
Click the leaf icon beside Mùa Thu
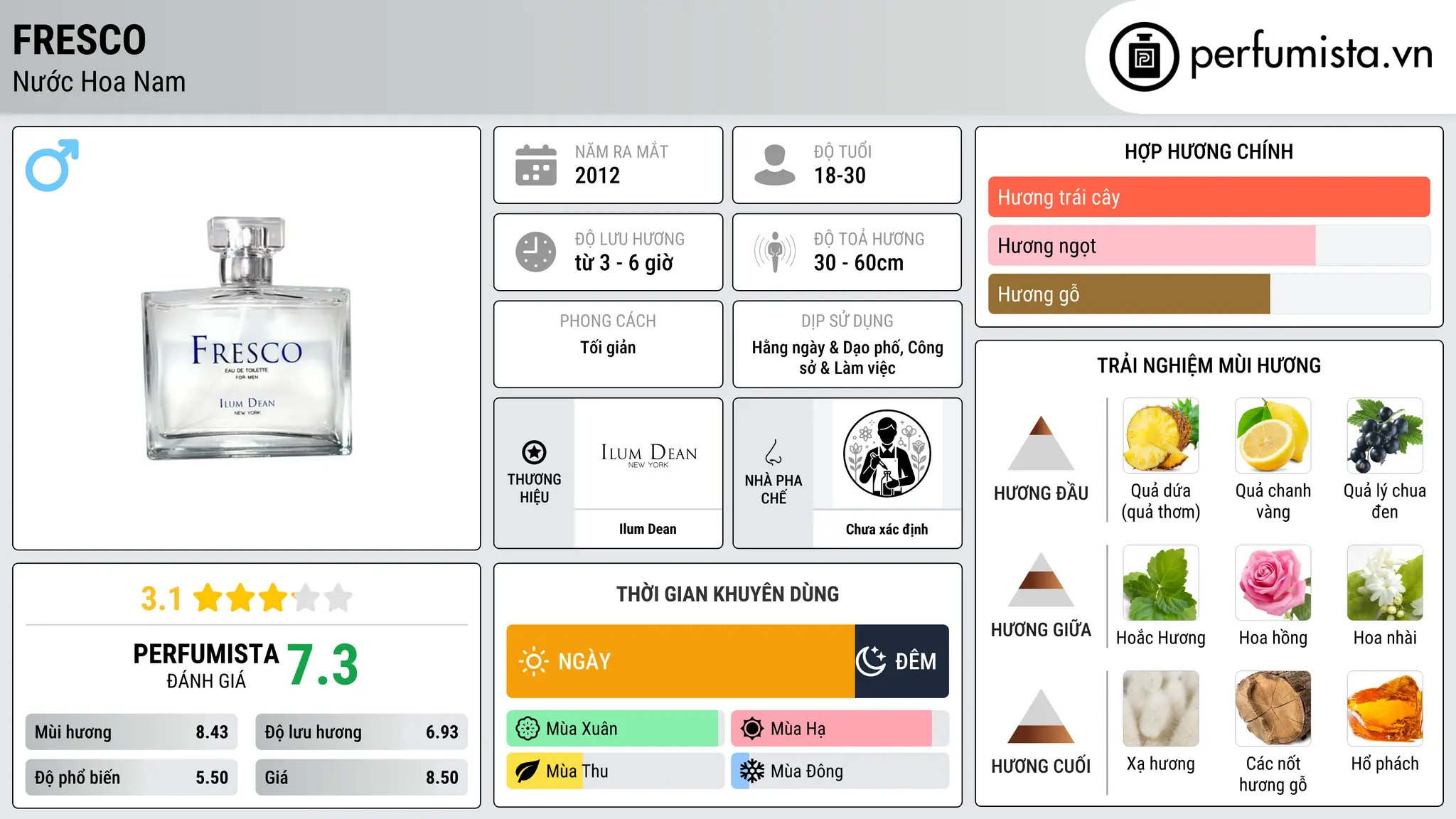[x=528, y=771]
